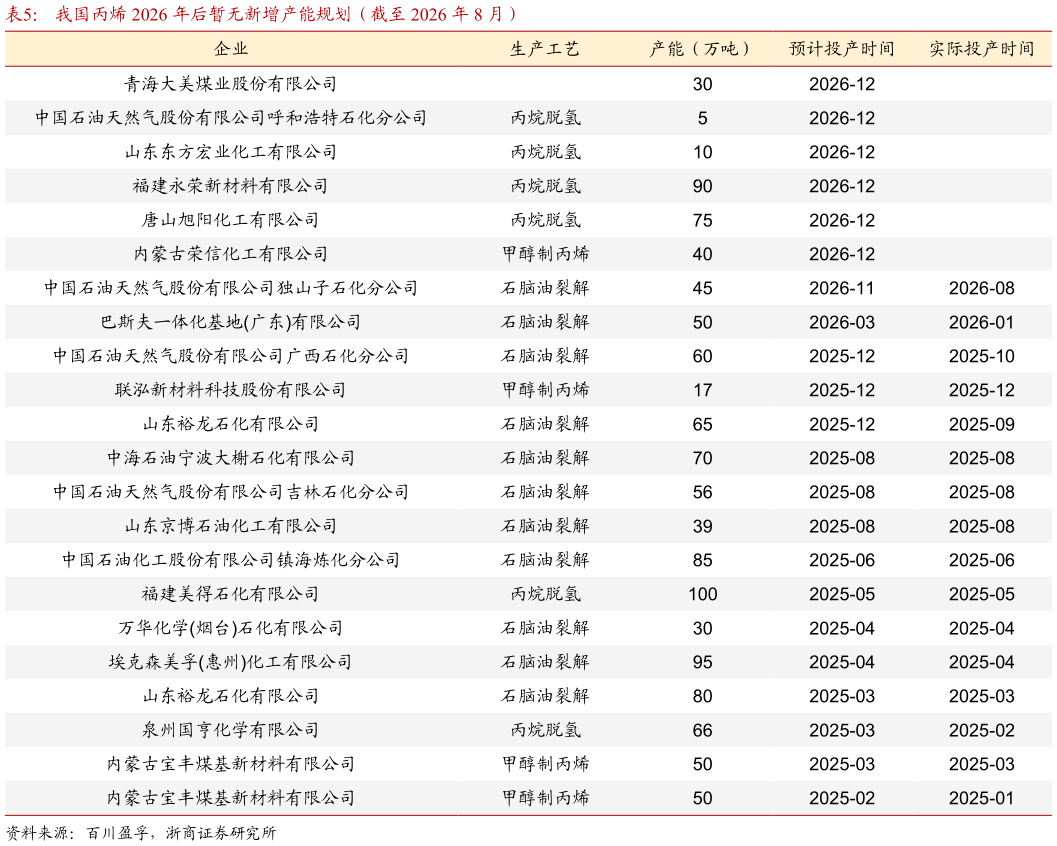Select the '中国石油天然气股份有限公司广西石化分公司' cell
Viewport: 1057px width, 846px height.
[x=231, y=356]
